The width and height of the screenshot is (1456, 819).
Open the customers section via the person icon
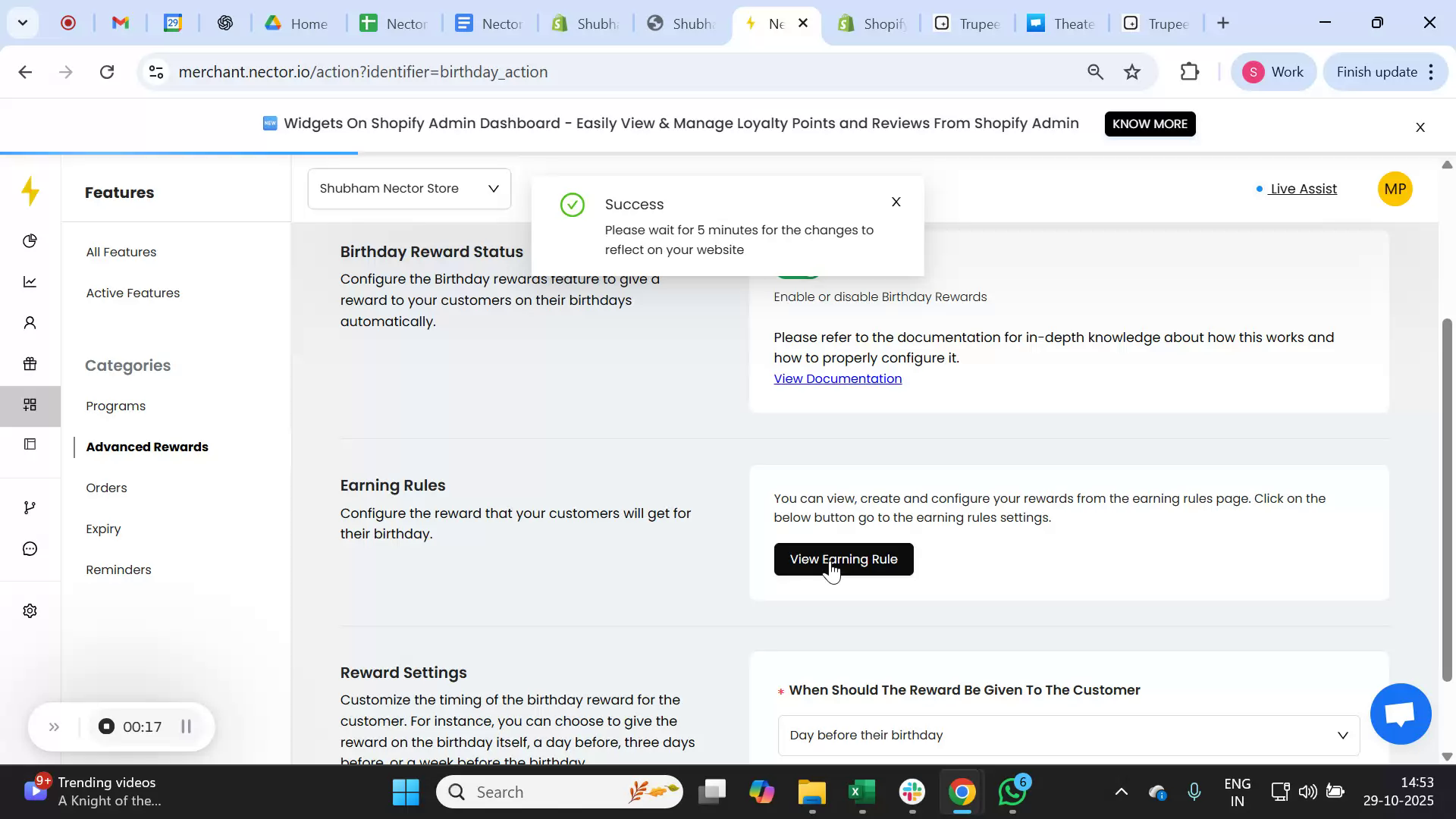30,322
